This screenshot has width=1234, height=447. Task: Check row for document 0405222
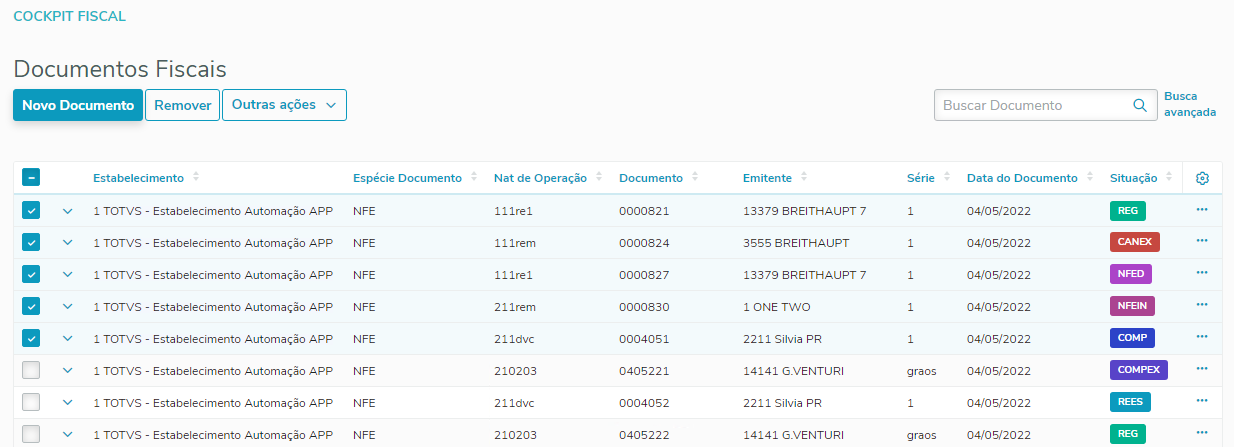click(31, 434)
